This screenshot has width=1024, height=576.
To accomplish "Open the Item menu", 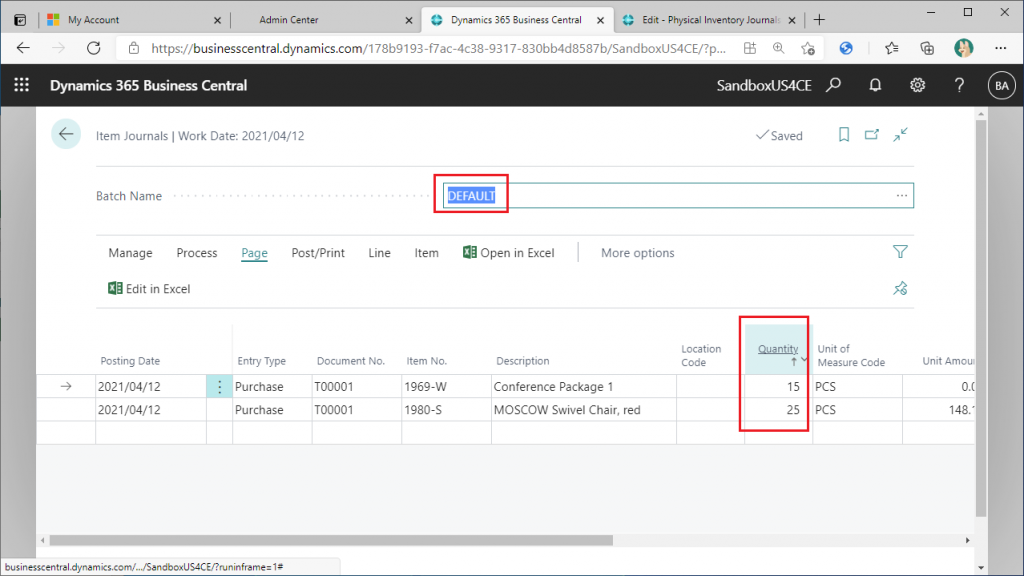I will coord(426,253).
